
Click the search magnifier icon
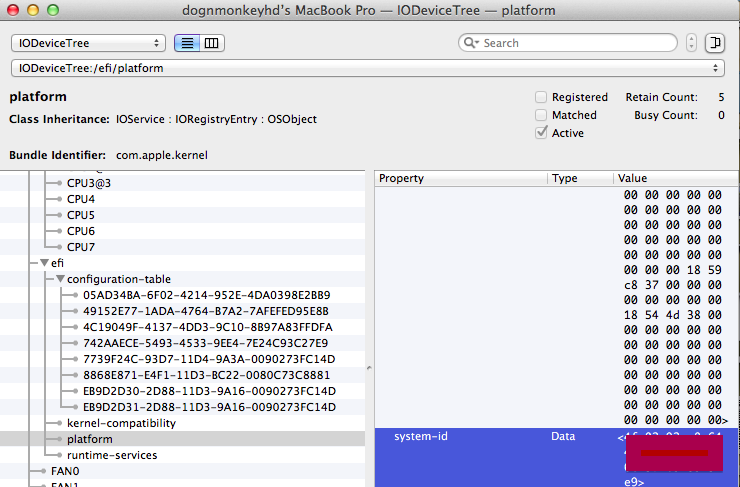[472, 43]
